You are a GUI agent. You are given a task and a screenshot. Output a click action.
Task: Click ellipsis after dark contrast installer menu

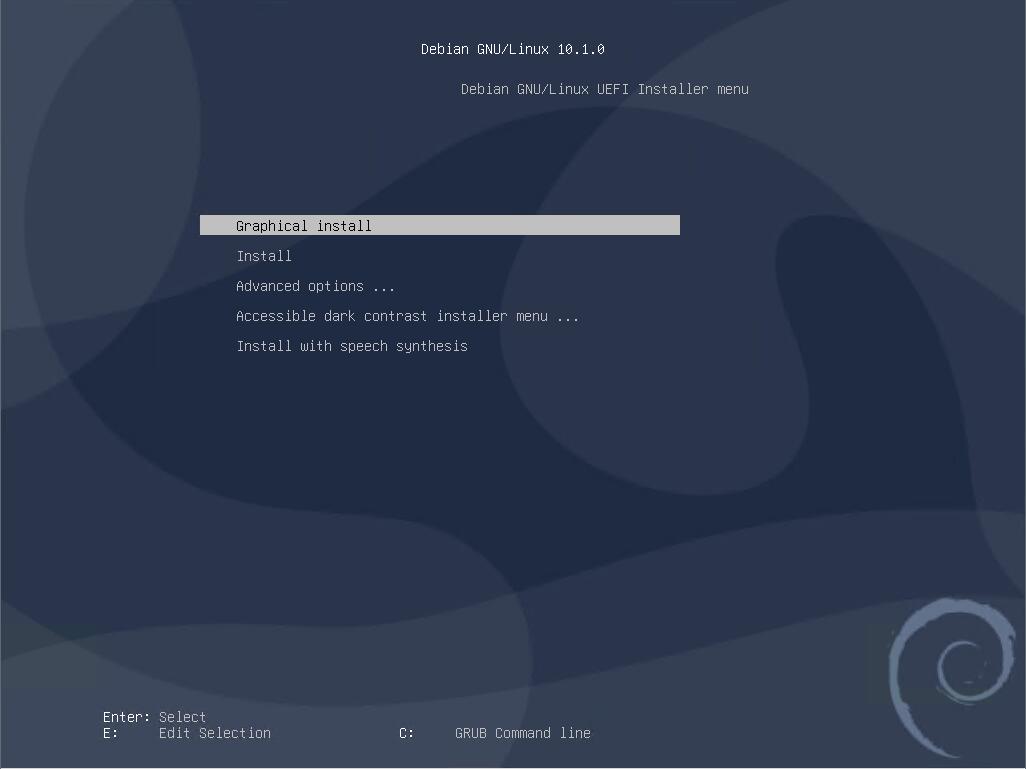point(568,316)
